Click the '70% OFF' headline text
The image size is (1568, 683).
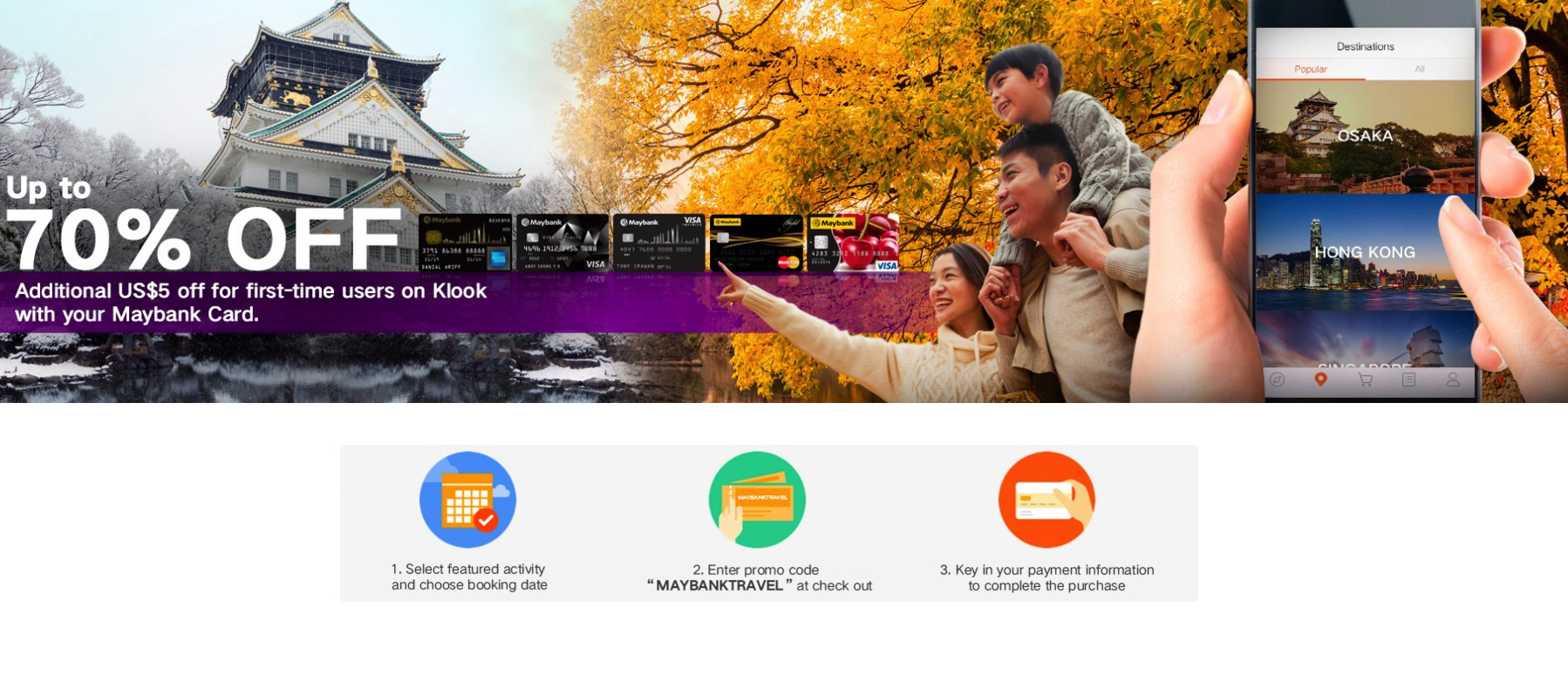[x=202, y=240]
